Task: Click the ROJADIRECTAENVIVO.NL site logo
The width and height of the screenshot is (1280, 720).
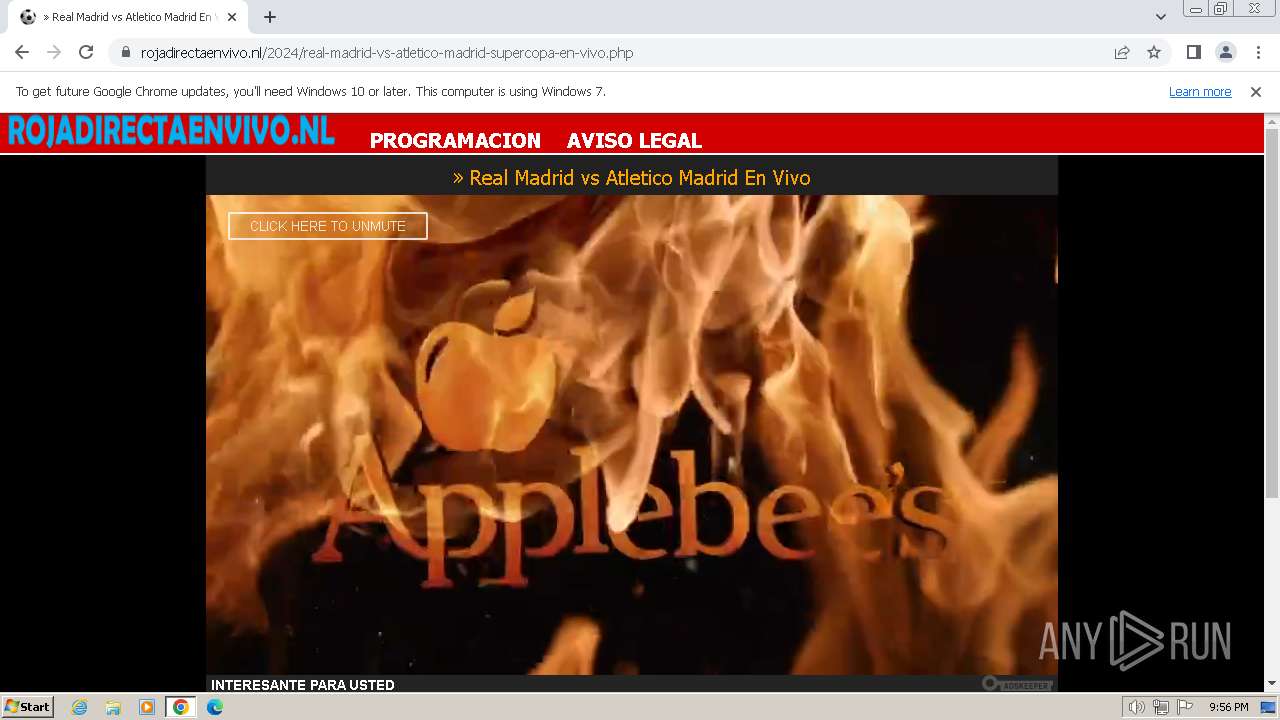Action: tap(171, 131)
